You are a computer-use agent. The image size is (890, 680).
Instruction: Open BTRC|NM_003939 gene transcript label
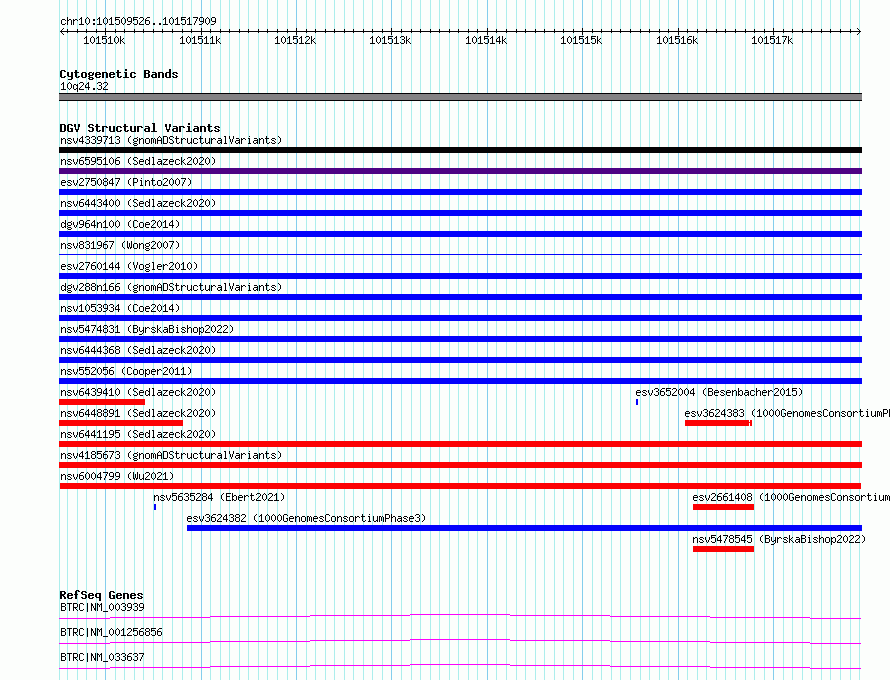point(102,607)
